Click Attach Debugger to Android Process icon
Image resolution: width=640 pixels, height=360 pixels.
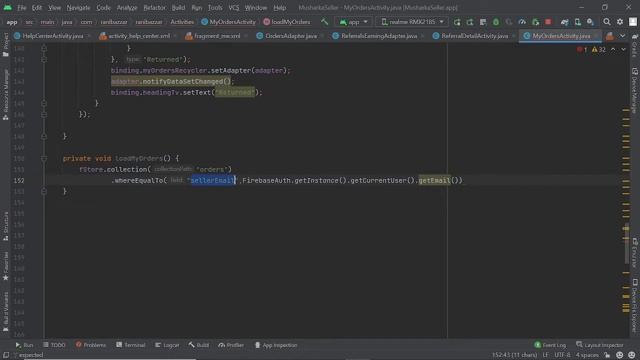[x=535, y=22]
